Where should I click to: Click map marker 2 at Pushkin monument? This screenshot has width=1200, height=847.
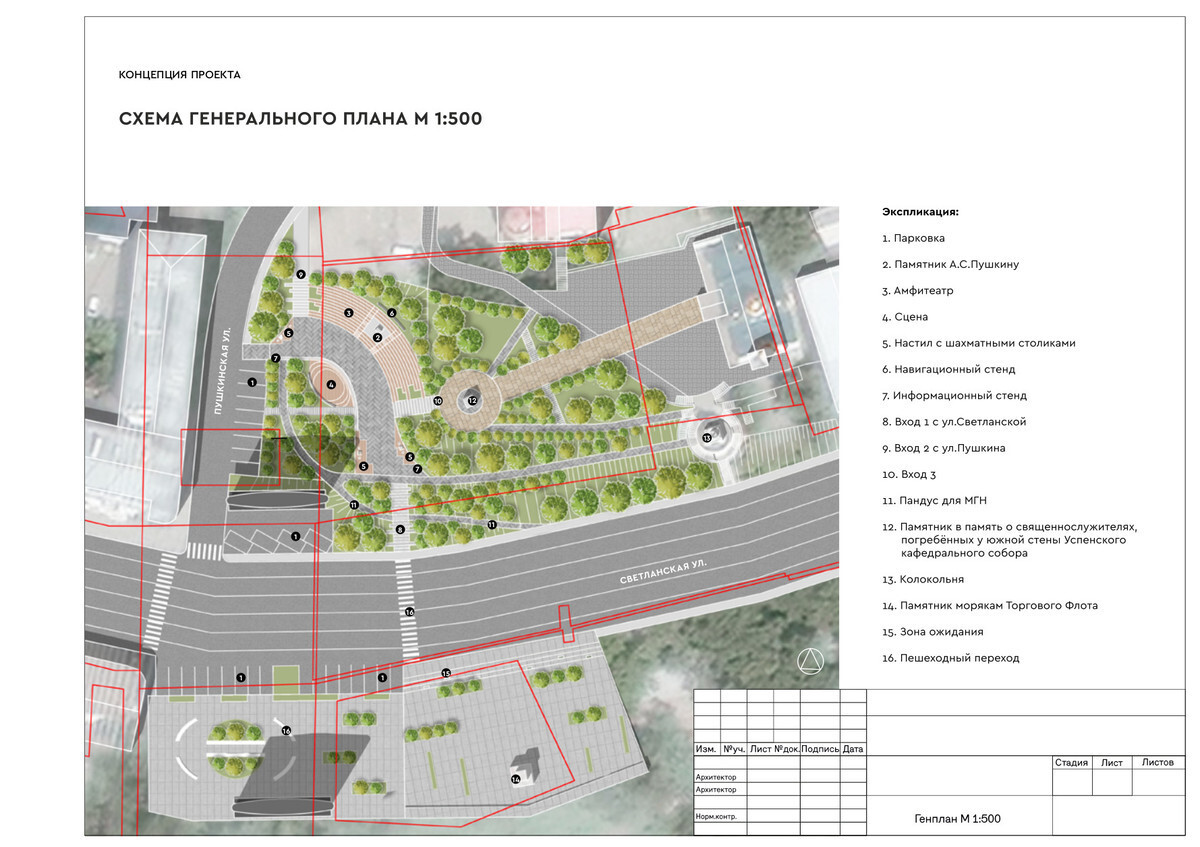pyautogui.click(x=378, y=337)
